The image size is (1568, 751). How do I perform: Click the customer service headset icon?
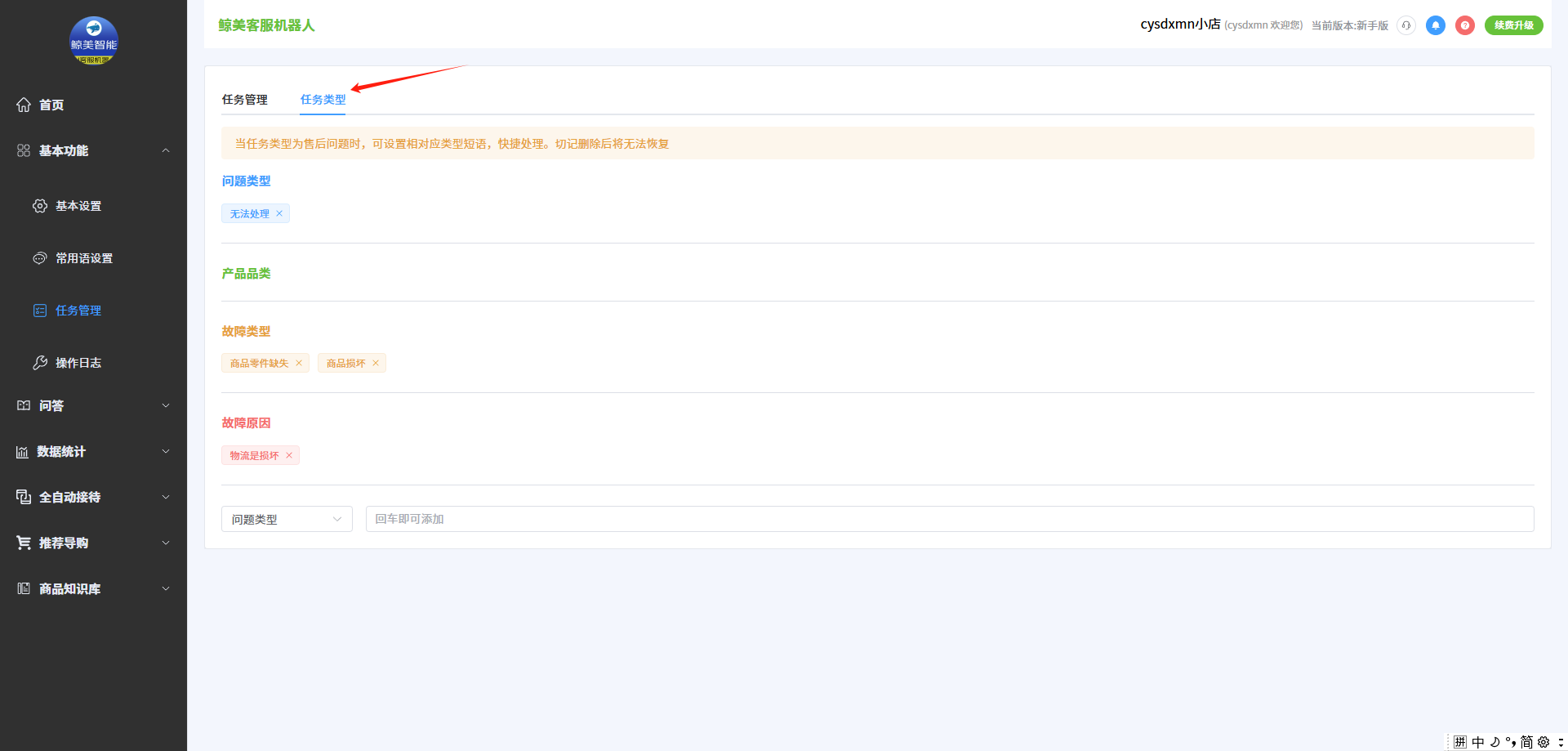(x=1405, y=25)
